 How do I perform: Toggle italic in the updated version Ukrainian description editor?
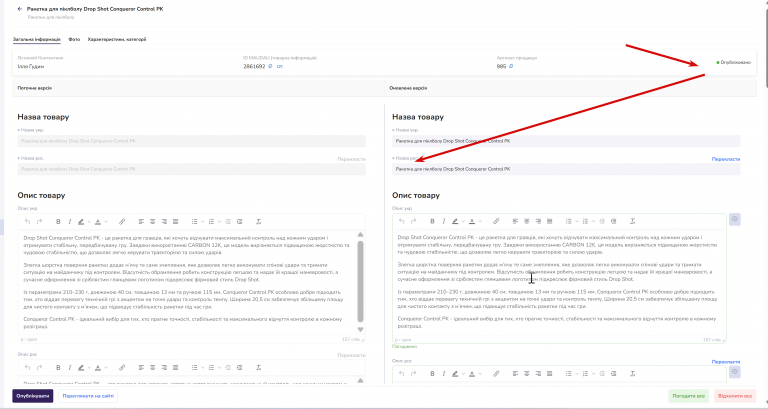pos(444,221)
